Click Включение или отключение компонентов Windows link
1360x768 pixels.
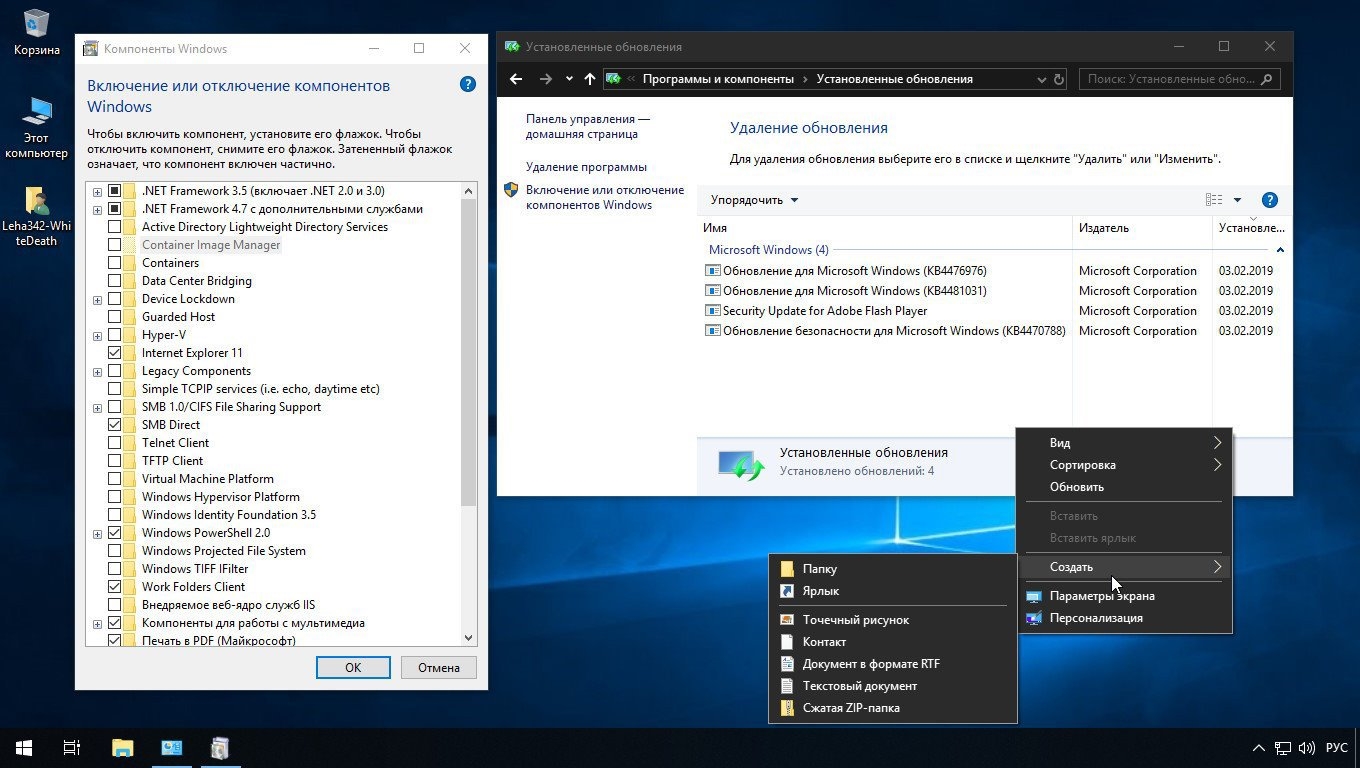pos(604,197)
